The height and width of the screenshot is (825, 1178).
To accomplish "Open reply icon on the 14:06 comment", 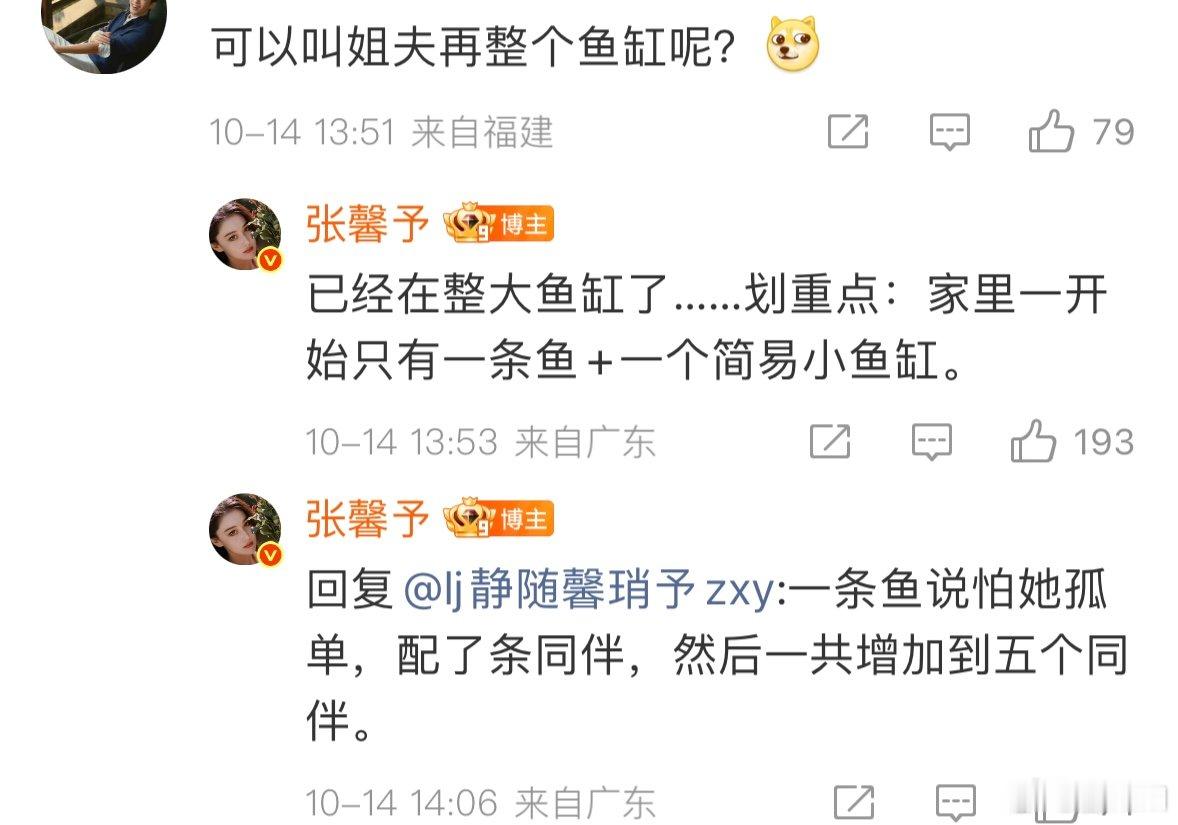I will pos(956,802).
